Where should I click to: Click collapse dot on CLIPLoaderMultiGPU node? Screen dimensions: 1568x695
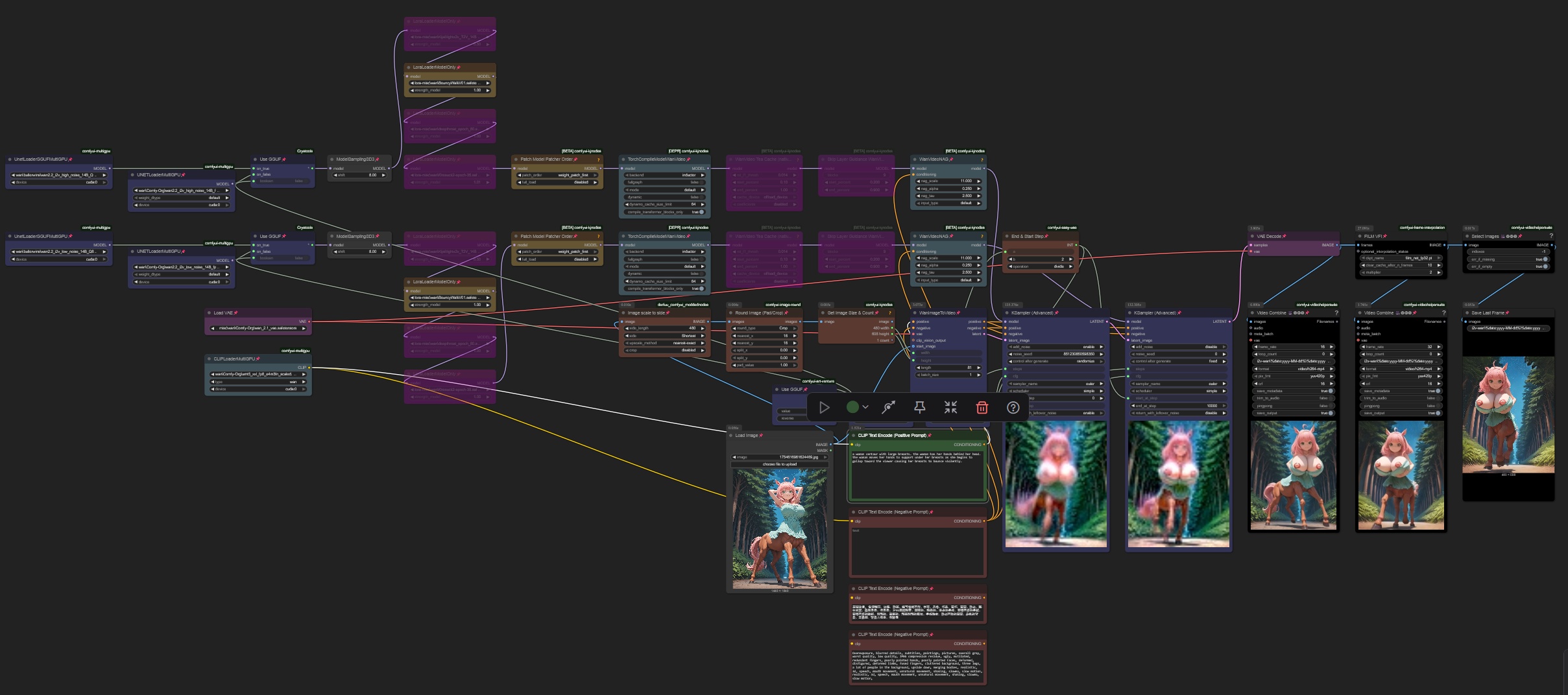coord(209,359)
